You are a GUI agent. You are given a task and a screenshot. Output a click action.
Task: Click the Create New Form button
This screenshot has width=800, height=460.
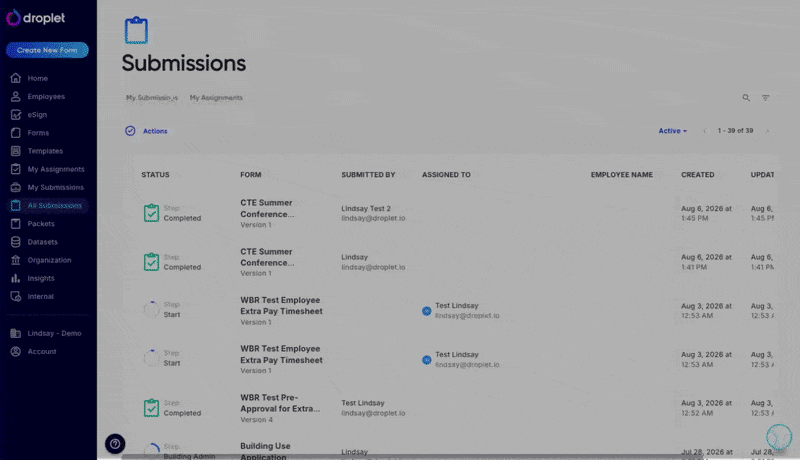(47, 50)
